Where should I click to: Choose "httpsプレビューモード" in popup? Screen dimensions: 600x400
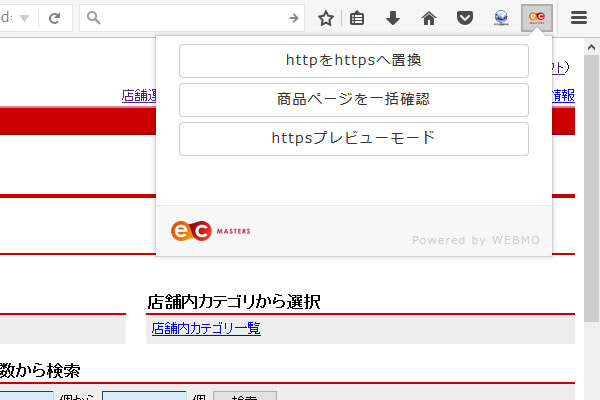353,139
